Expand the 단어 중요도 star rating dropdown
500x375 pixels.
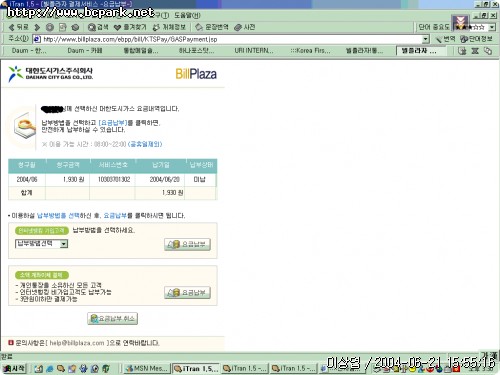(x=492, y=27)
